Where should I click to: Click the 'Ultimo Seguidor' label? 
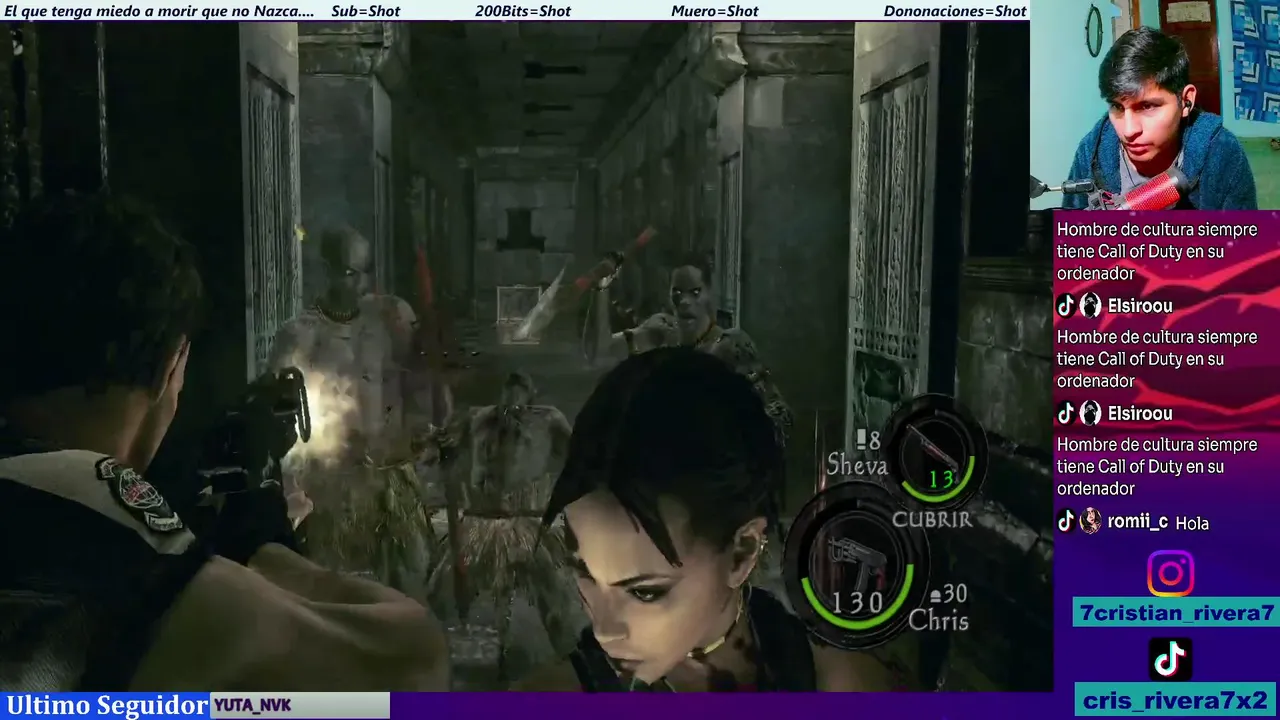(x=107, y=705)
